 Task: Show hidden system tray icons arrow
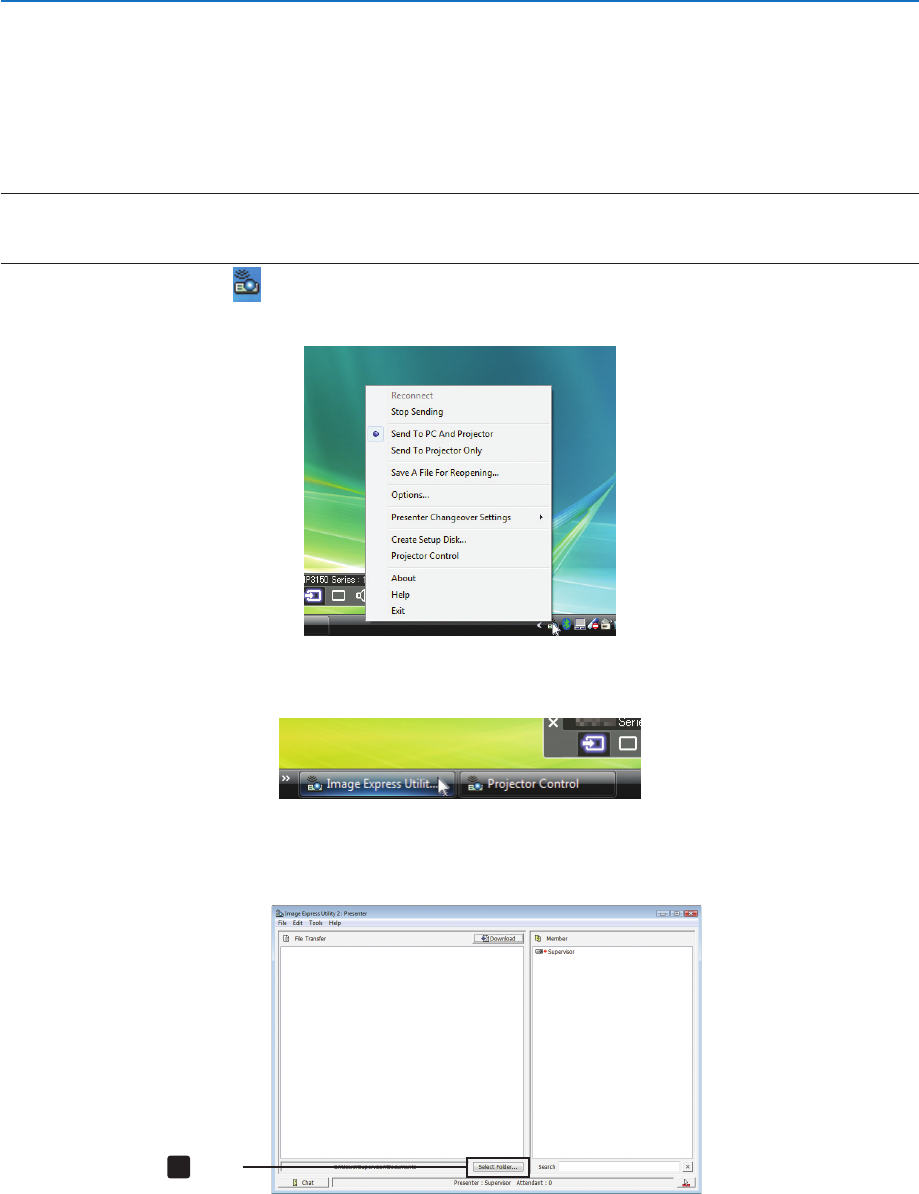click(539, 625)
